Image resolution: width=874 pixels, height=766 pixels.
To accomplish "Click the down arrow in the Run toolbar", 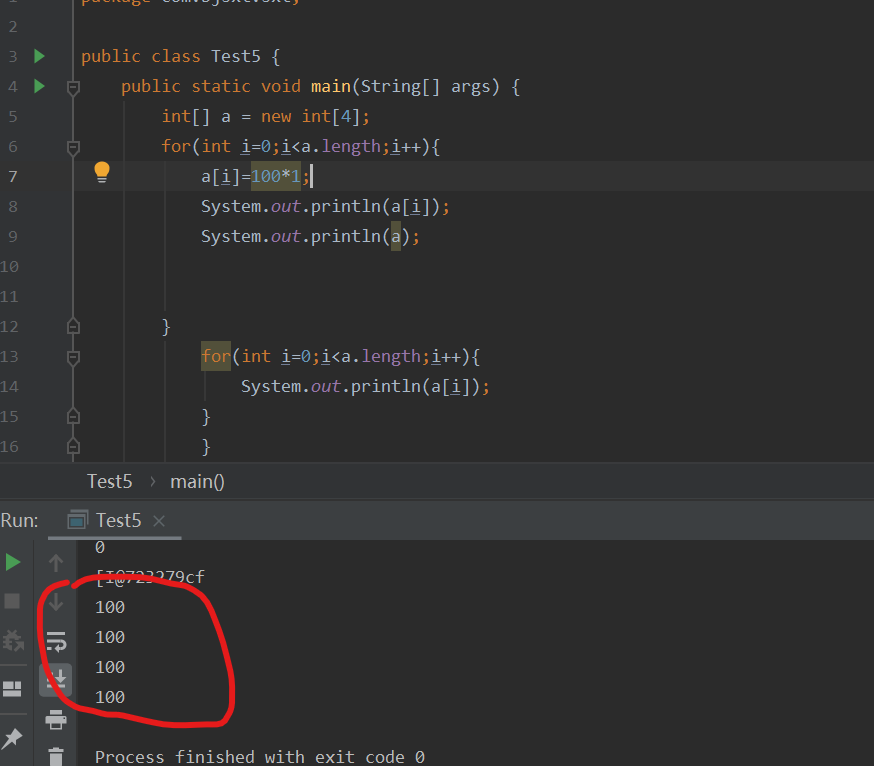I will tap(56, 603).
